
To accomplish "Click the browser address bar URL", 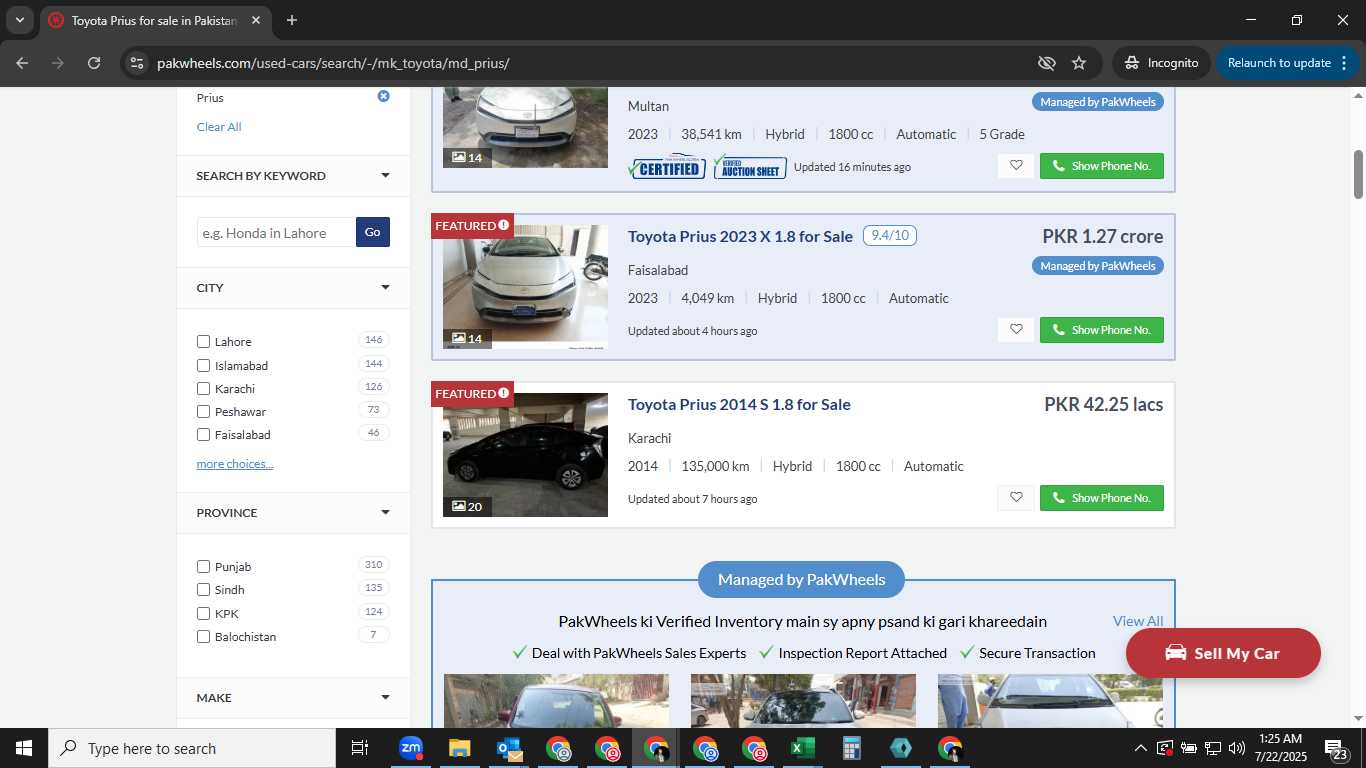I will [x=333, y=63].
